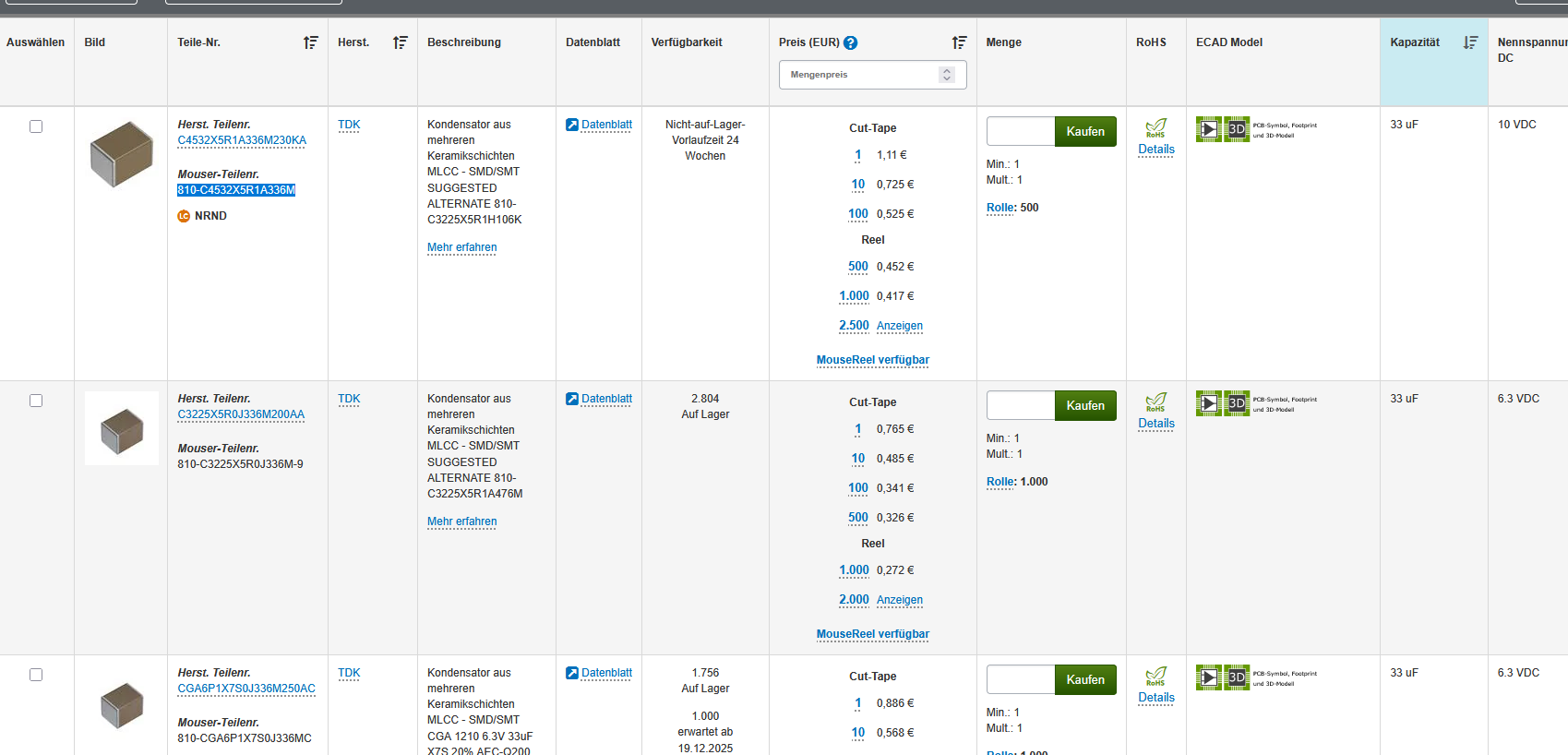Screen dimensions: 1568x755
Task: Click Mouser number 810-C3225X5R0J336M-9
Action: click(x=240, y=464)
